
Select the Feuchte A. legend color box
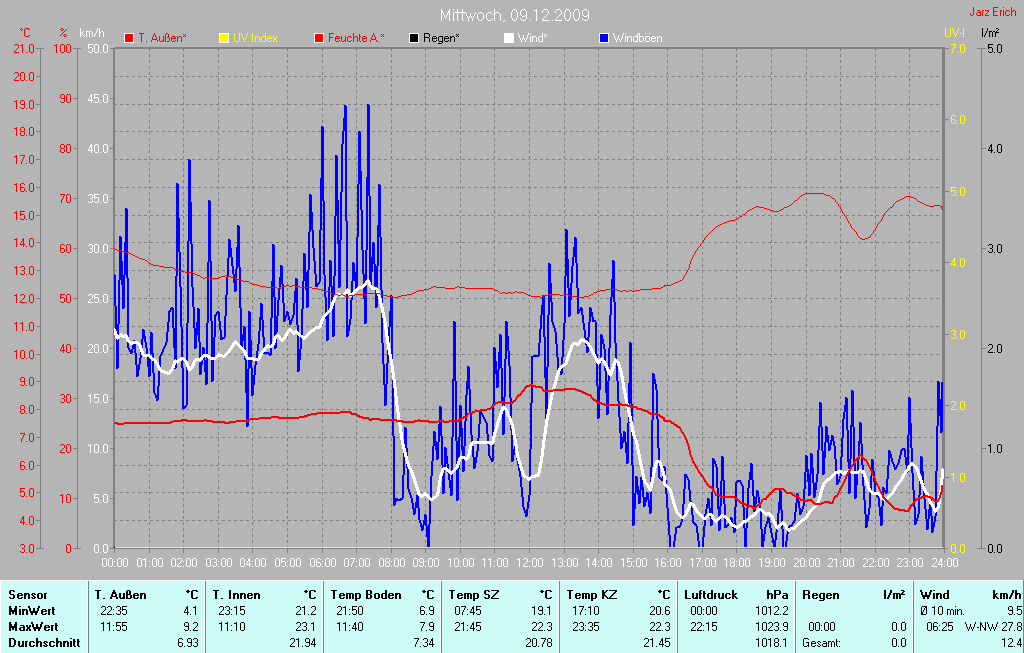tap(319, 38)
